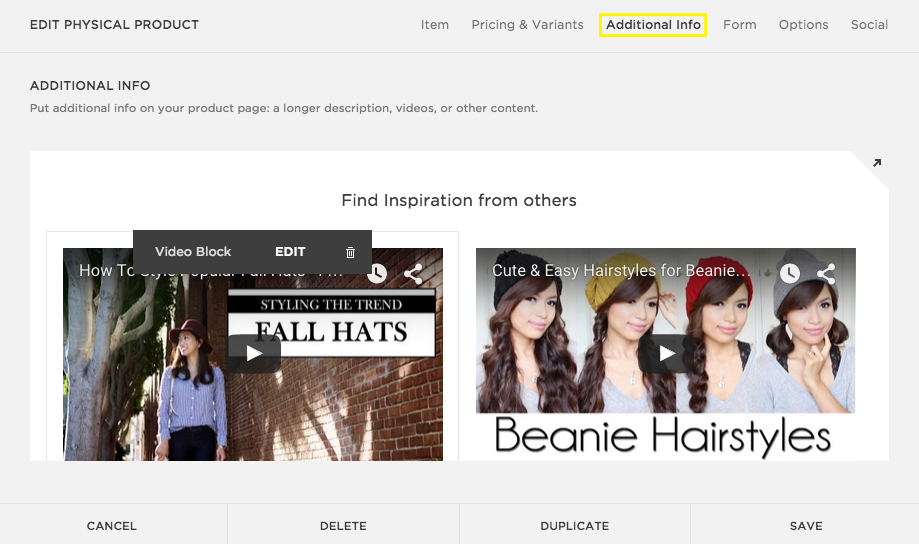This screenshot has height=544, width=919.
Task: Cancel editing the physical product
Action: click(x=112, y=525)
